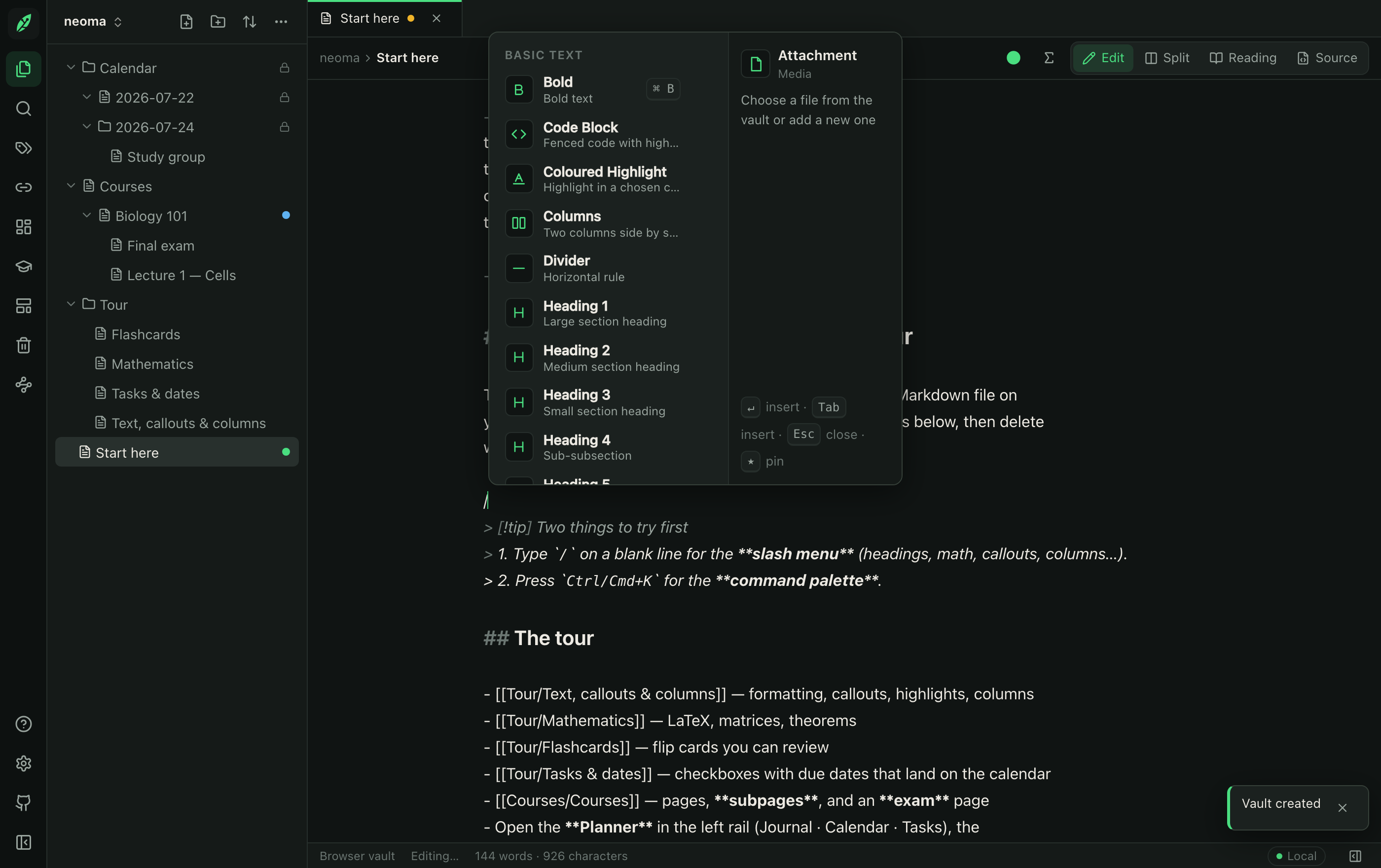Click the Local status badge
The width and height of the screenshot is (1381, 868).
(x=1297, y=856)
